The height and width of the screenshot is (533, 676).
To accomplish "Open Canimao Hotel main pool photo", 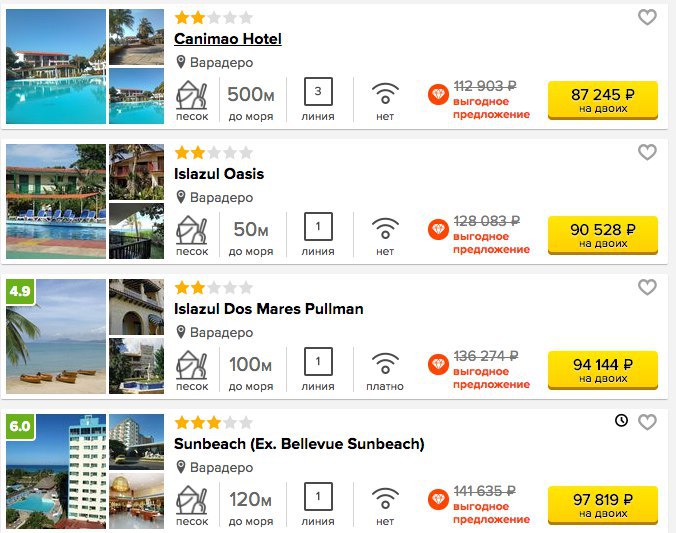I will coord(56,66).
